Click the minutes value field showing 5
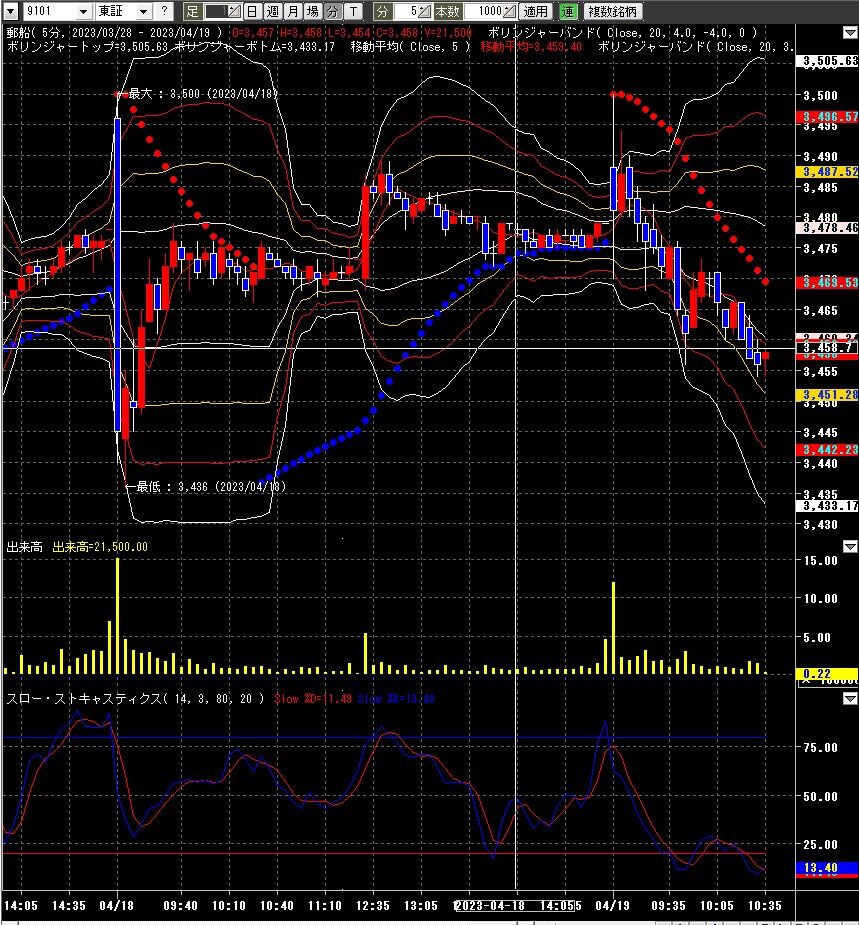The height and width of the screenshot is (925, 859). point(405,11)
